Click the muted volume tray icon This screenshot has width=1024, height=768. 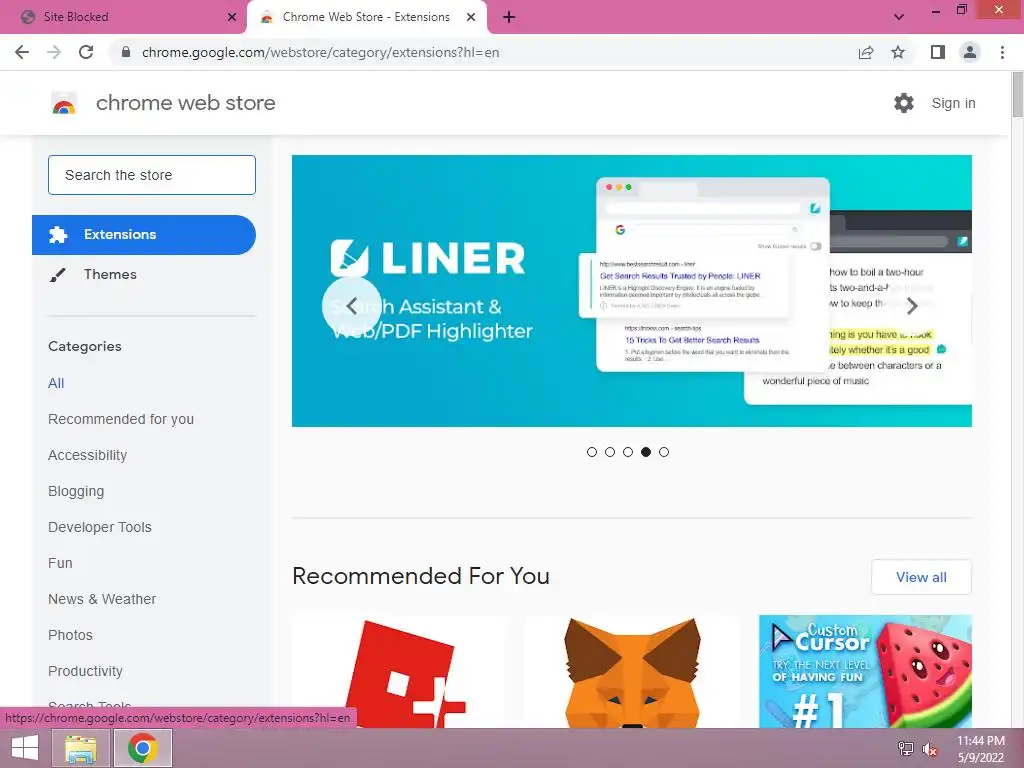(x=930, y=749)
